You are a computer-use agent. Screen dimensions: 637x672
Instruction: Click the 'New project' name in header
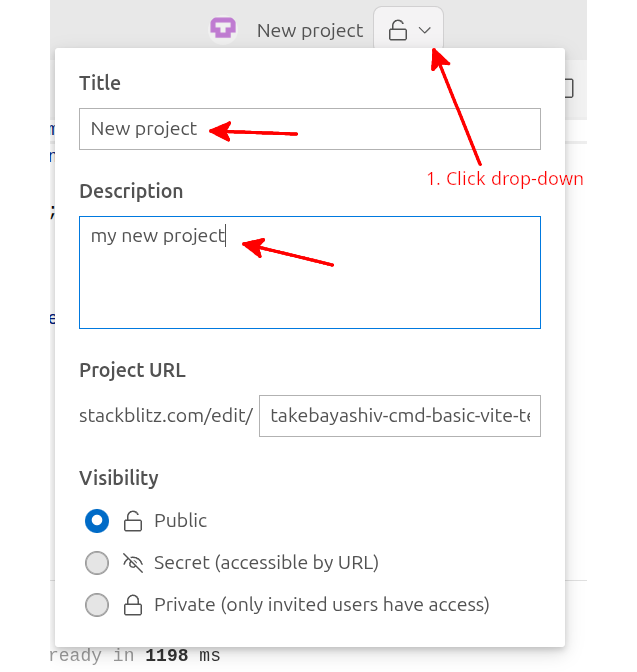309,31
